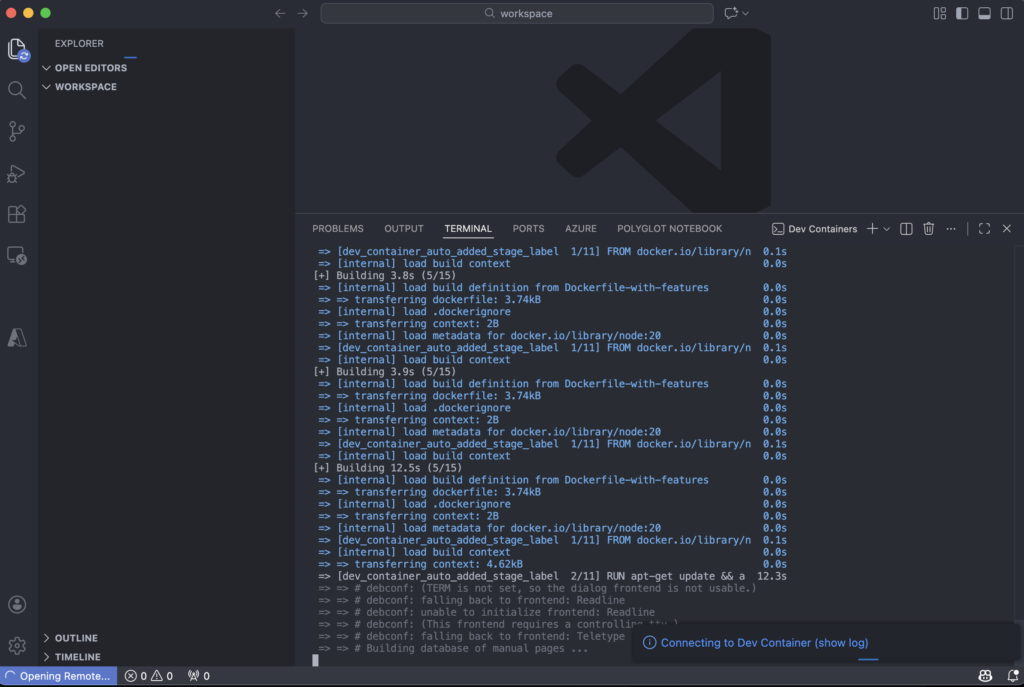Viewport: 1024px width, 687px height.
Task: Open the Azure view in activity bar
Action: click(17, 338)
